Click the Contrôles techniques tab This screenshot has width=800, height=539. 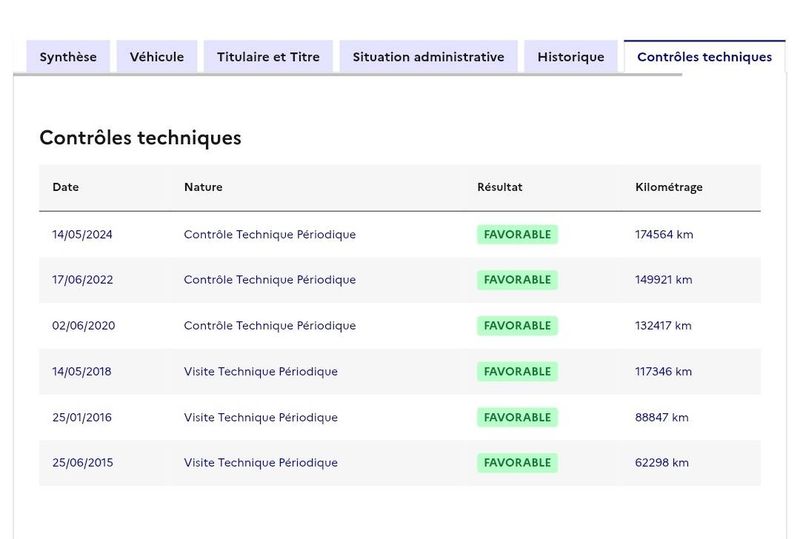705,57
